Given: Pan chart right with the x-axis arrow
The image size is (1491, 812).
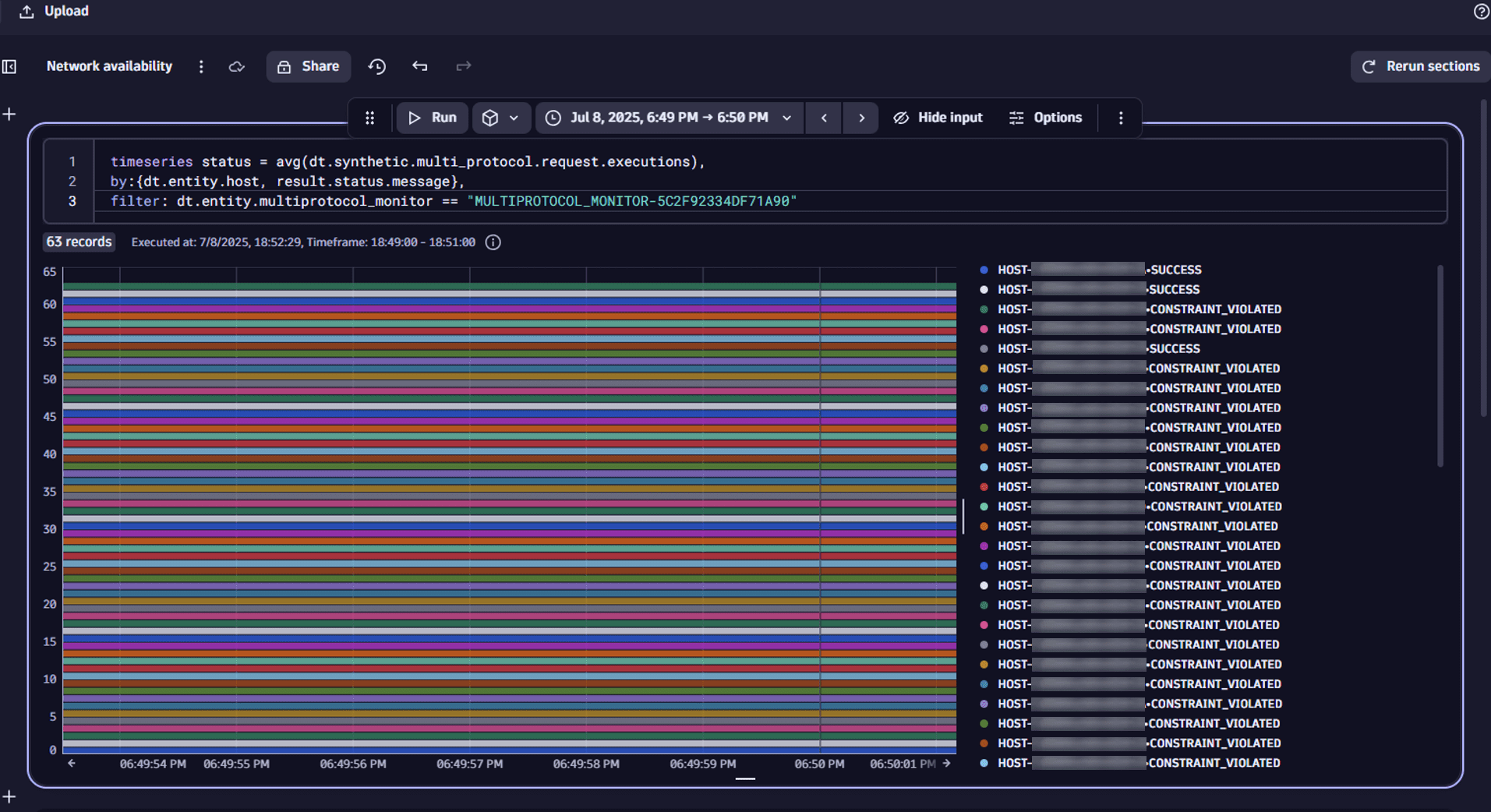Looking at the screenshot, I should coord(947,764).
